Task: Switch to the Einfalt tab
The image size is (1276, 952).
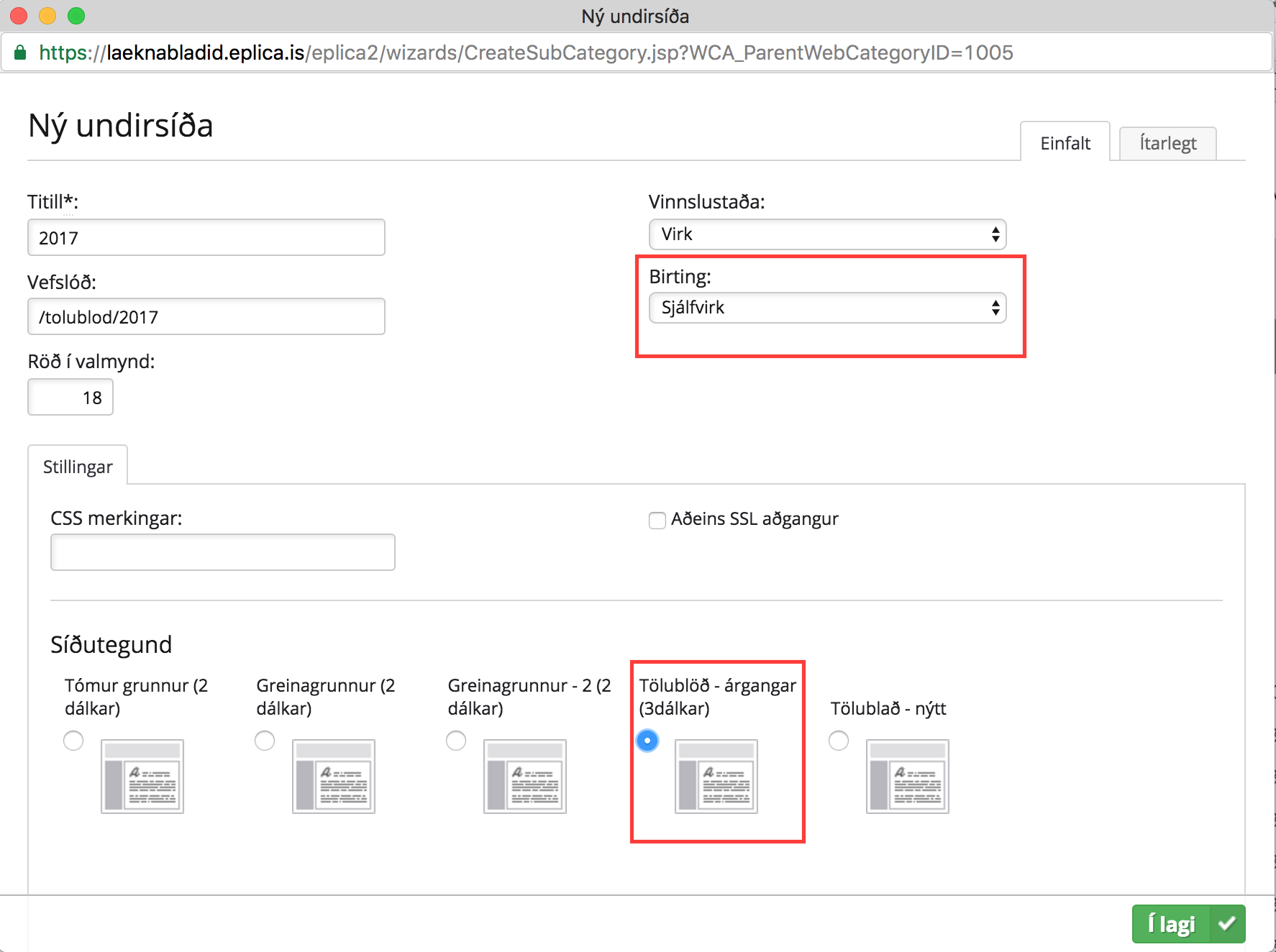Action: [1065, 142]
